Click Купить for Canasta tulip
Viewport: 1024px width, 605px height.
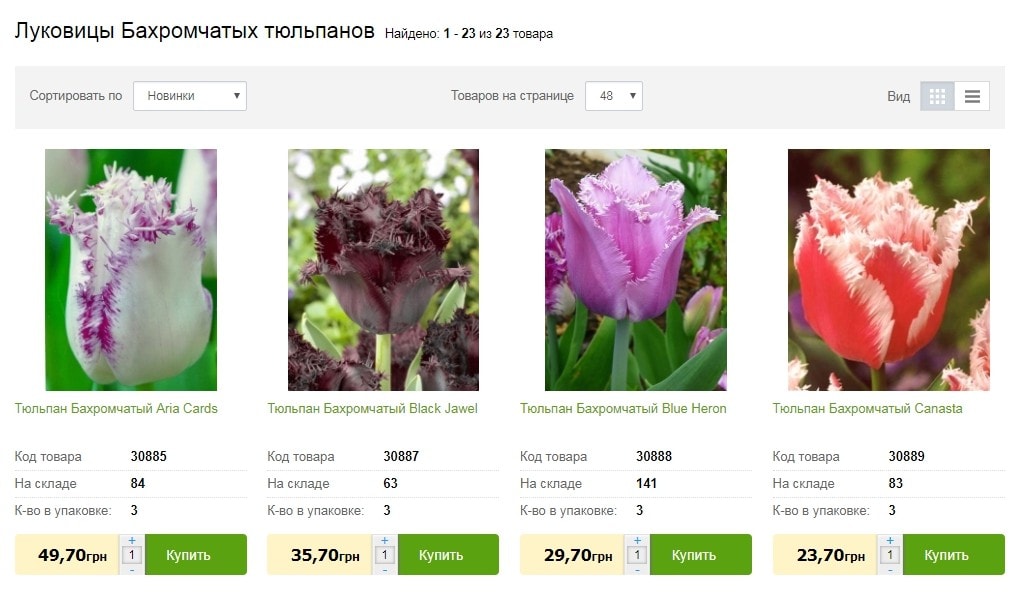tap(953, 555)
